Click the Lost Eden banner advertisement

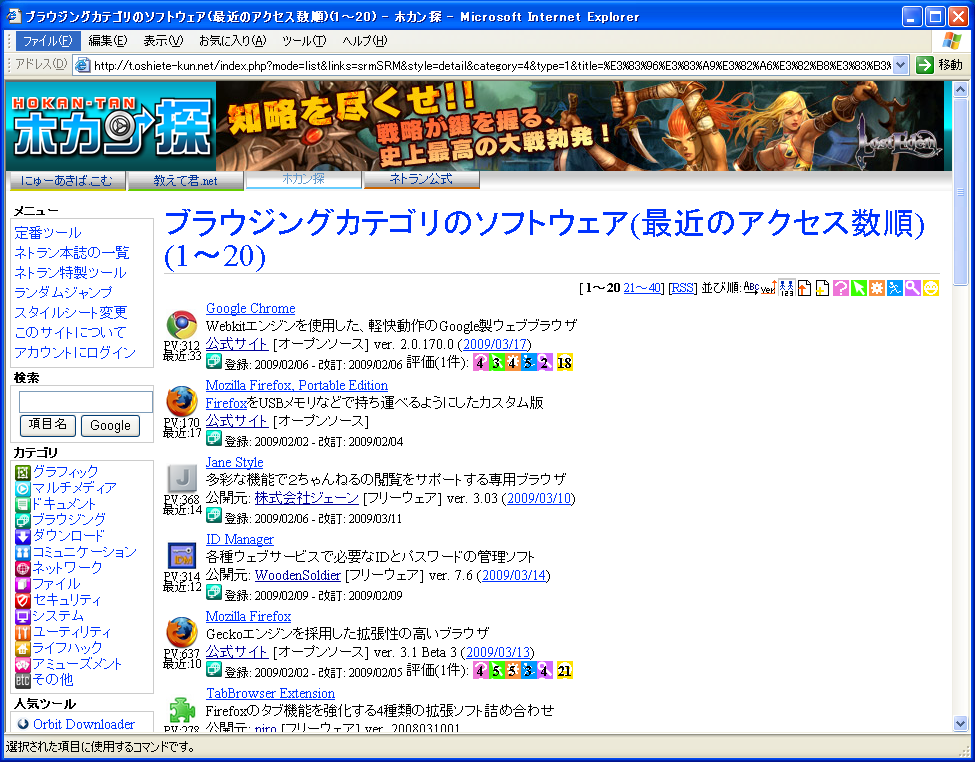(580, 126)
